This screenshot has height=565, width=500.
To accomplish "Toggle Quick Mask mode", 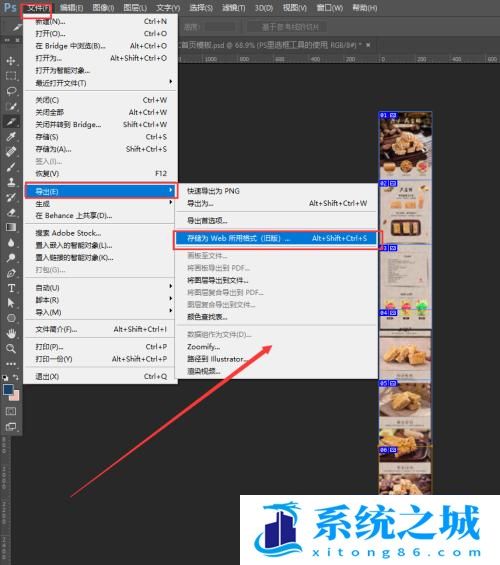I will click(11, 411).
